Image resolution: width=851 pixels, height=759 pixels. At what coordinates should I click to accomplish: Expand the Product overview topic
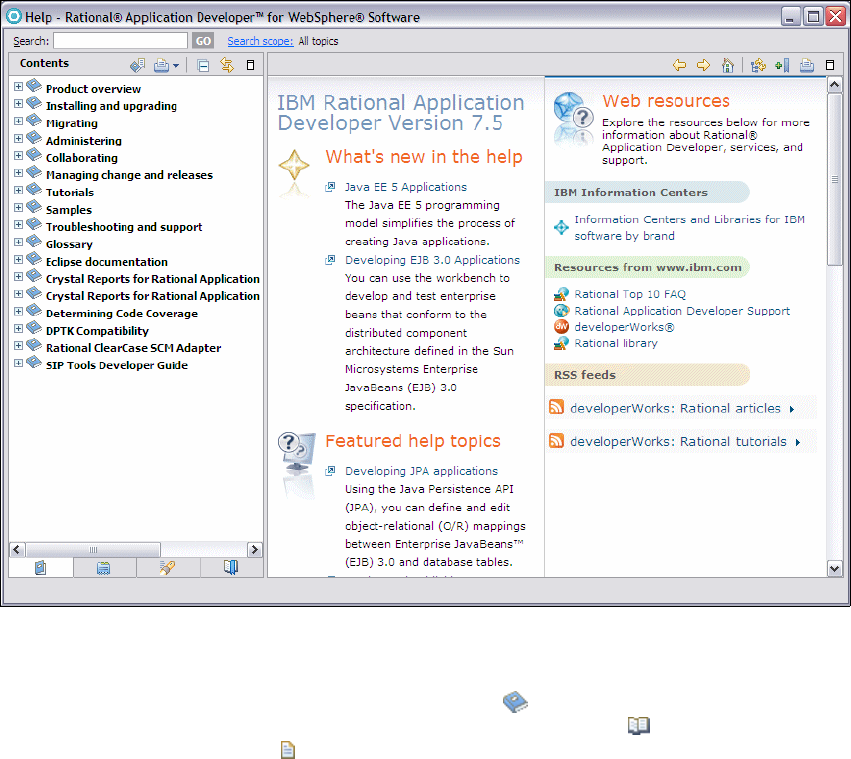click(x=18, y=86)
